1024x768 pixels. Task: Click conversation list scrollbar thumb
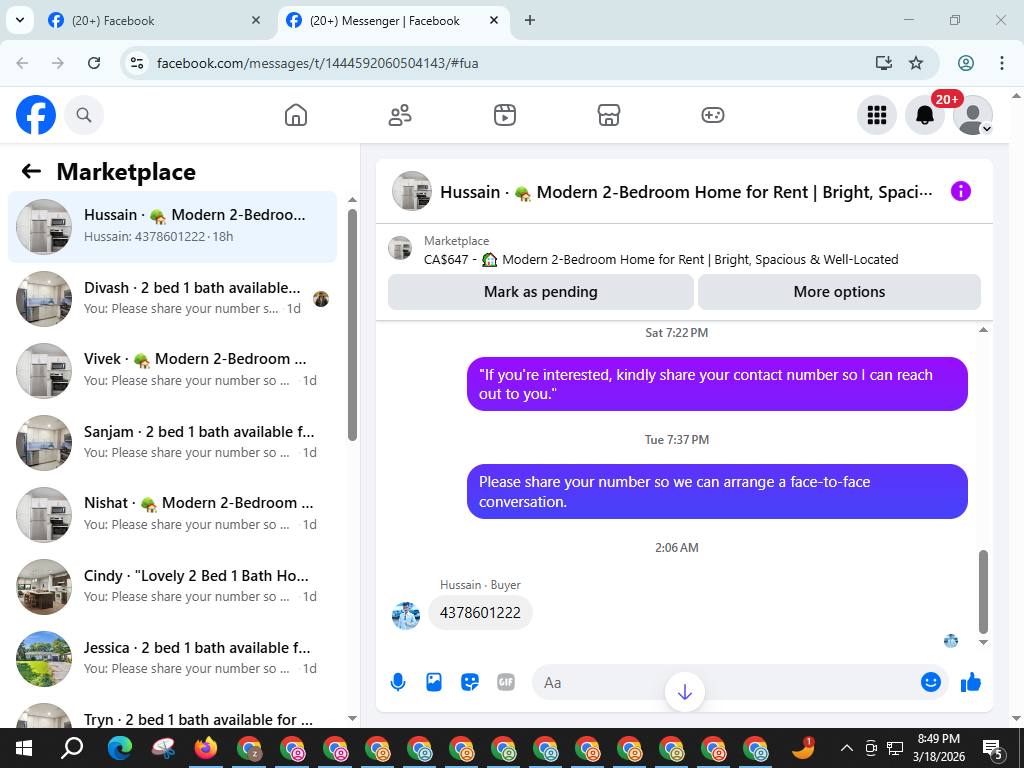[x=353, y=325]
